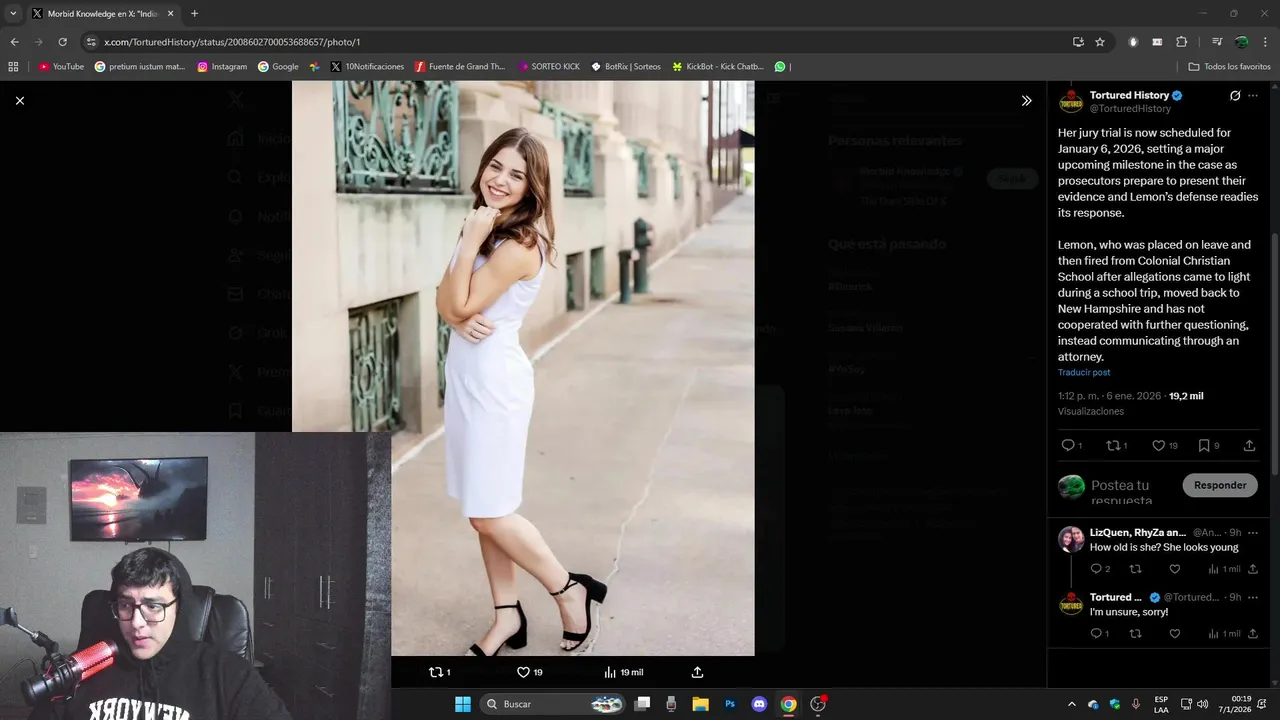This screenshot has height=720, width=1280.
Task: Open the KickBot - Kick Chatb... bookmark
Action: click(x=718, y=67)
